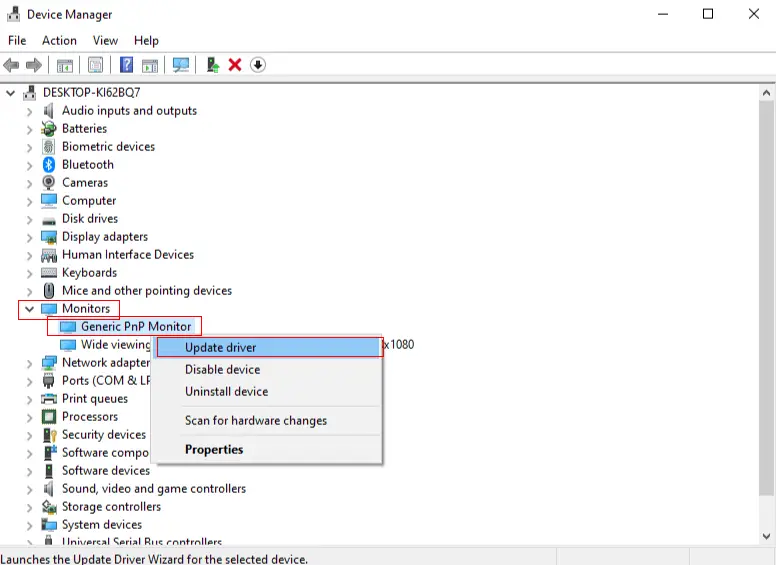Open the Properties toolbar icon
The height and width of the screenshot is (565, 776).
(x=96, y=65)
